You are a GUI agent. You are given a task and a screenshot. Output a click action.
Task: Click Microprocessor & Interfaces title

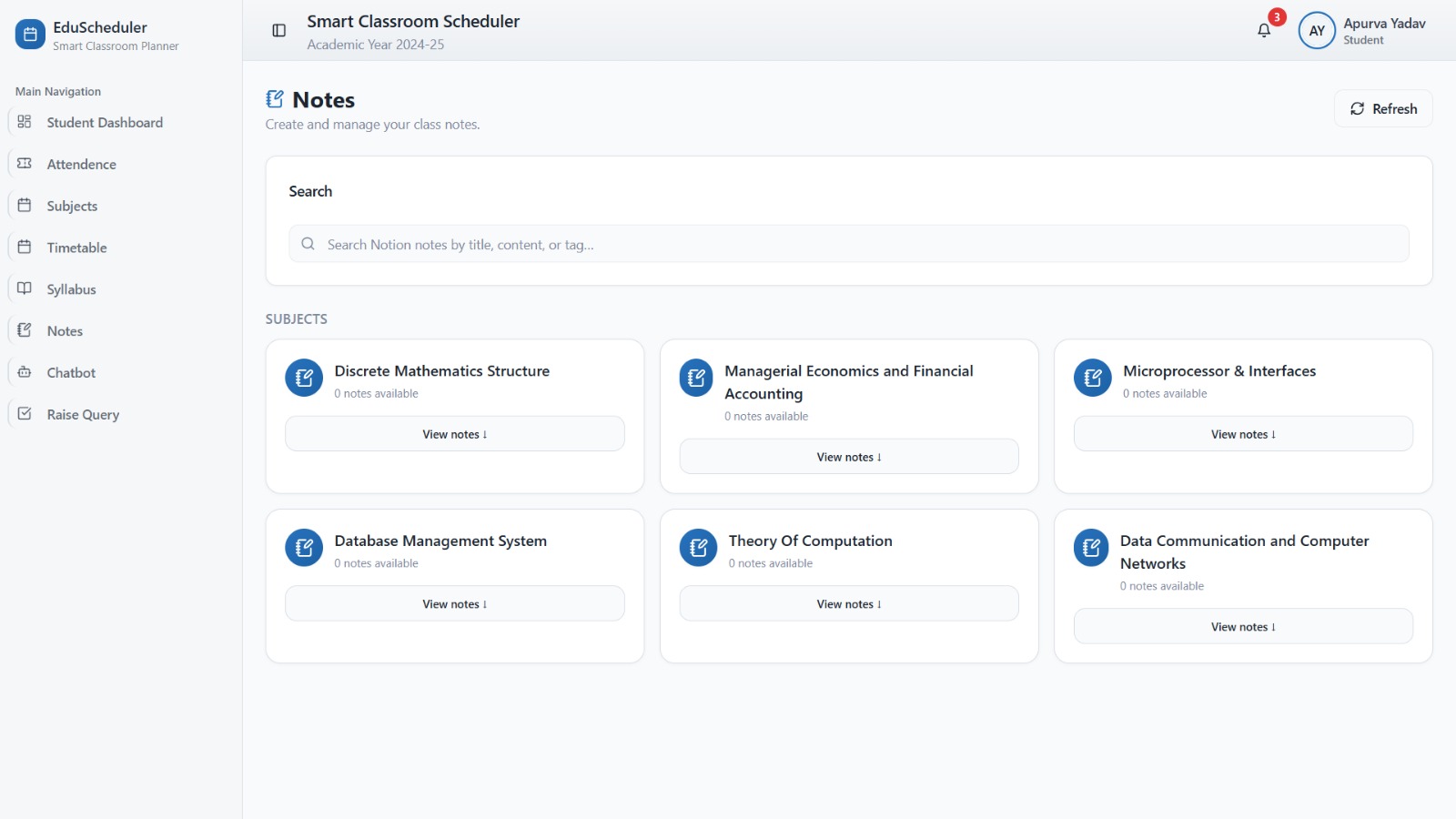pos(1219,371)
